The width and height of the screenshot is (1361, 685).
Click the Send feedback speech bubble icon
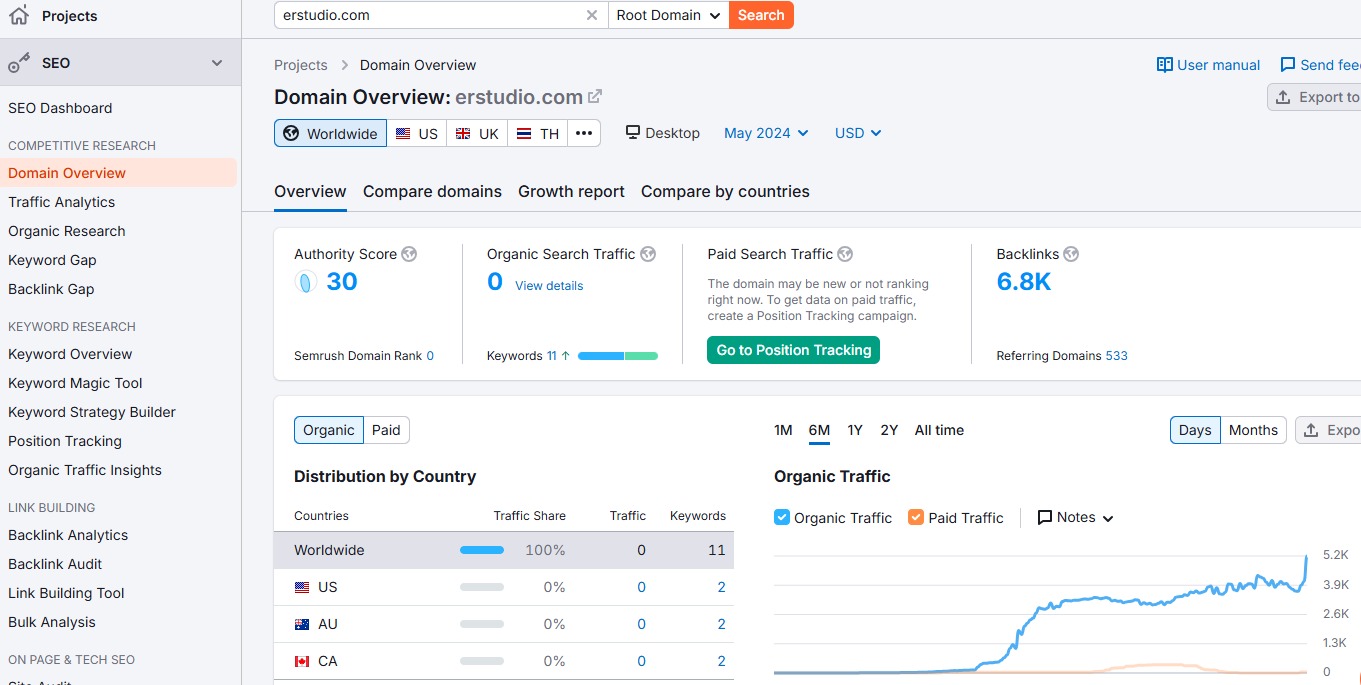click(1288, 65)
